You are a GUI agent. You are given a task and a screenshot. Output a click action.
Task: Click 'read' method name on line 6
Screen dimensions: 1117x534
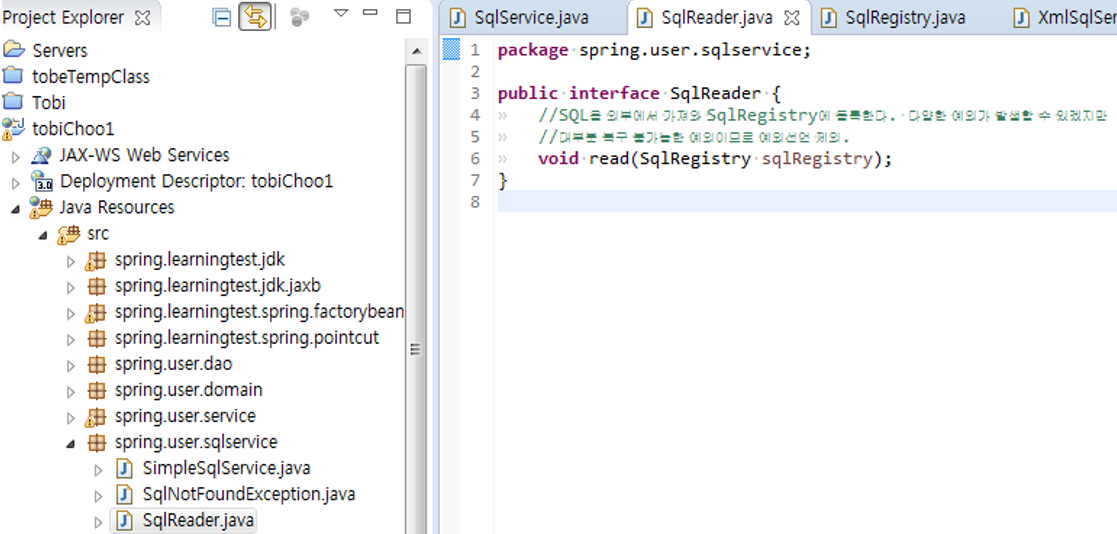pos(608,159)
